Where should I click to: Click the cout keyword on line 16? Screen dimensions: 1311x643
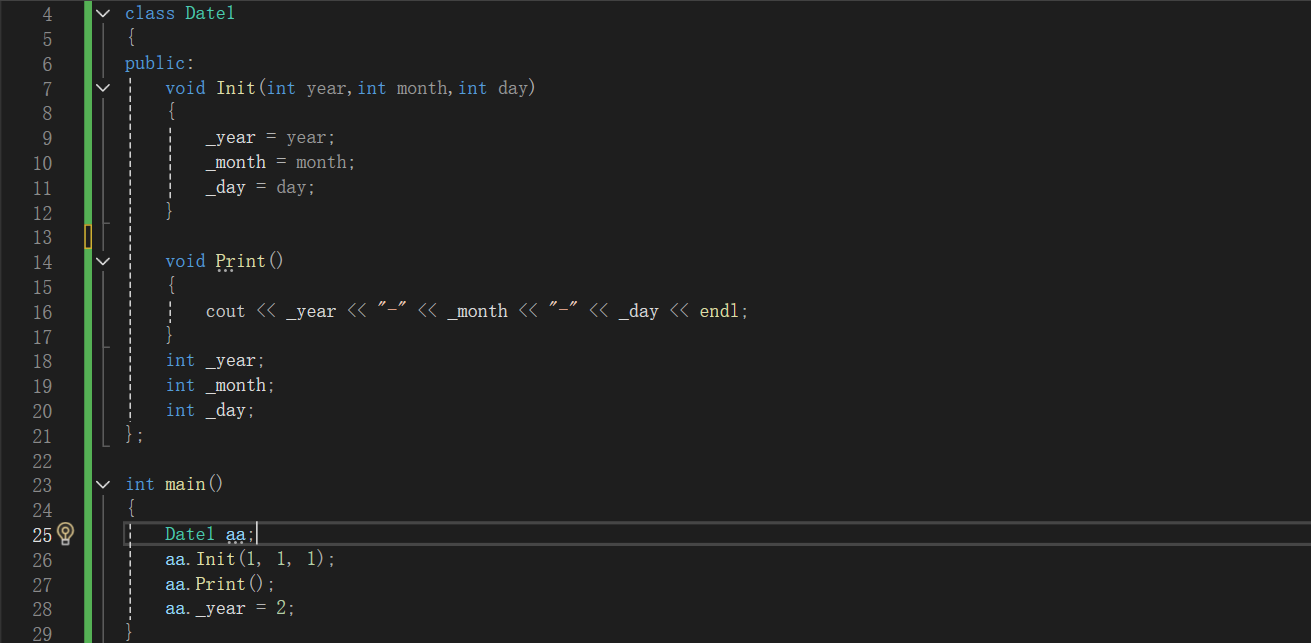point(225,311)
